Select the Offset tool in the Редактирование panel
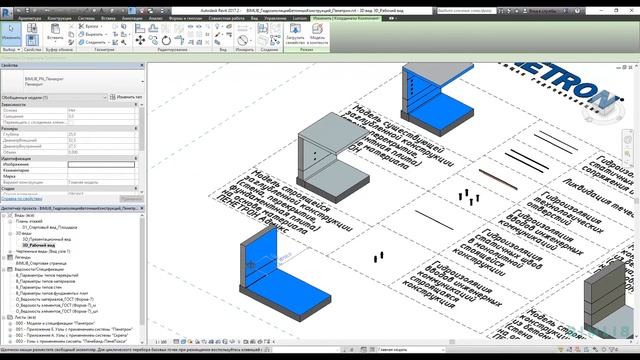 click(153, 28)
